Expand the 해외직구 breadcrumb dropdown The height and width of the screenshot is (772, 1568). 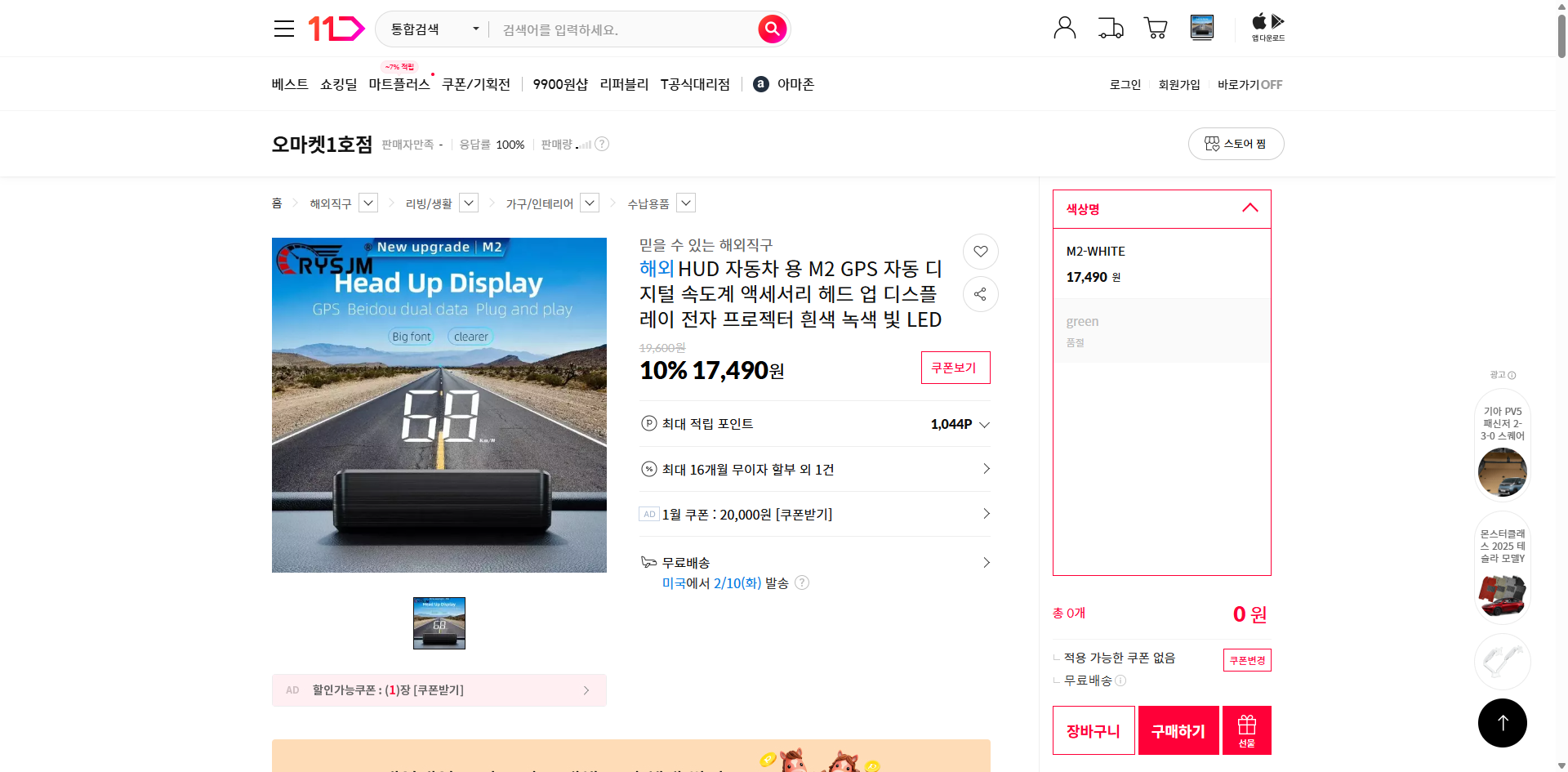tap(367, 203)
